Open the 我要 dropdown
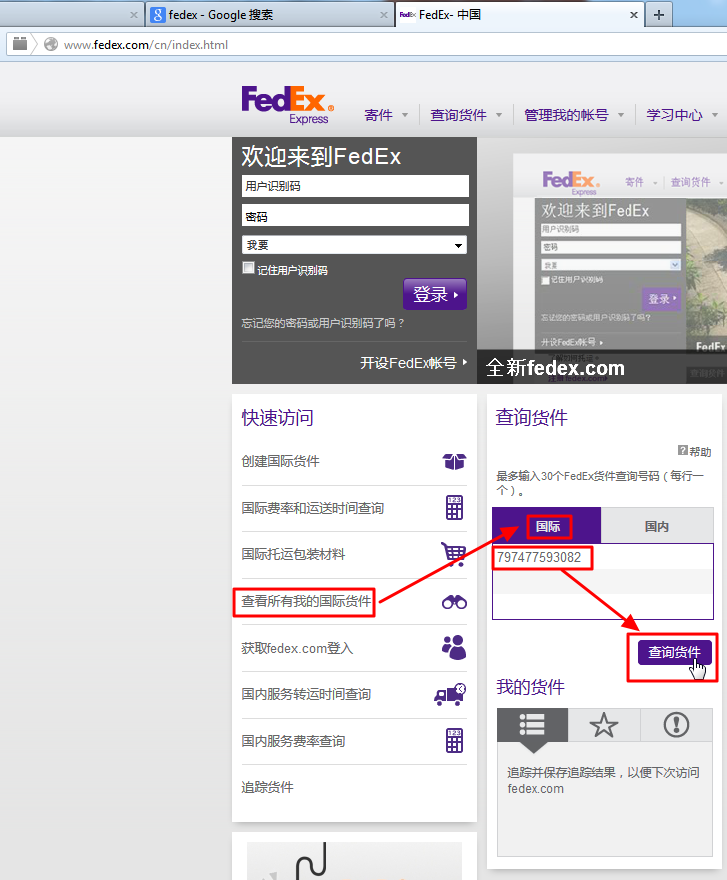This screenshot has width=727, height=880. [354, 245]
